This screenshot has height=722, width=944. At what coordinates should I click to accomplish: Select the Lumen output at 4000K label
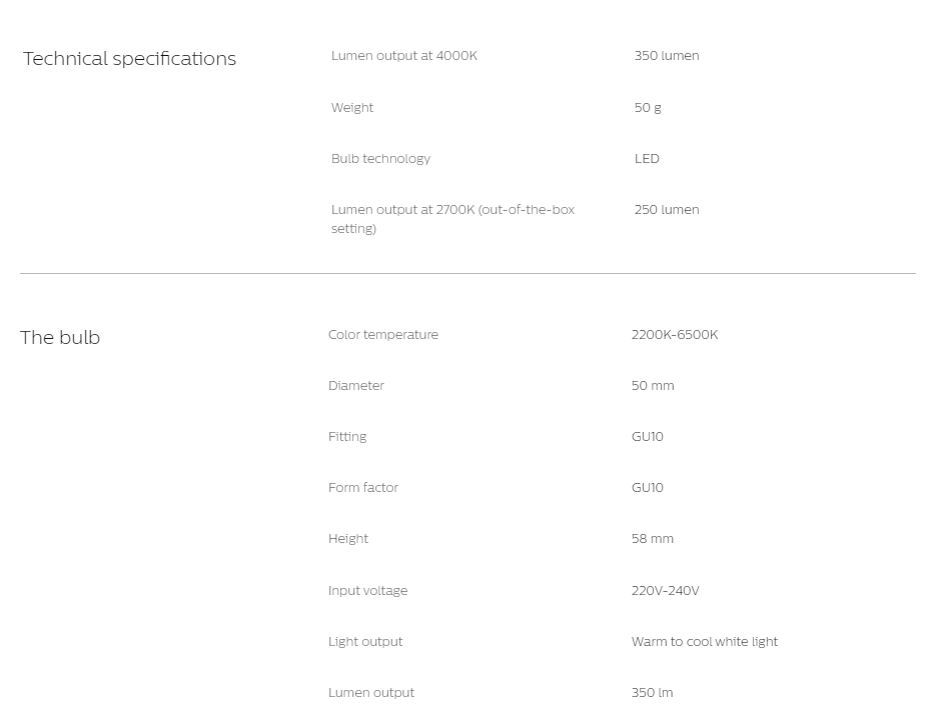404,56
